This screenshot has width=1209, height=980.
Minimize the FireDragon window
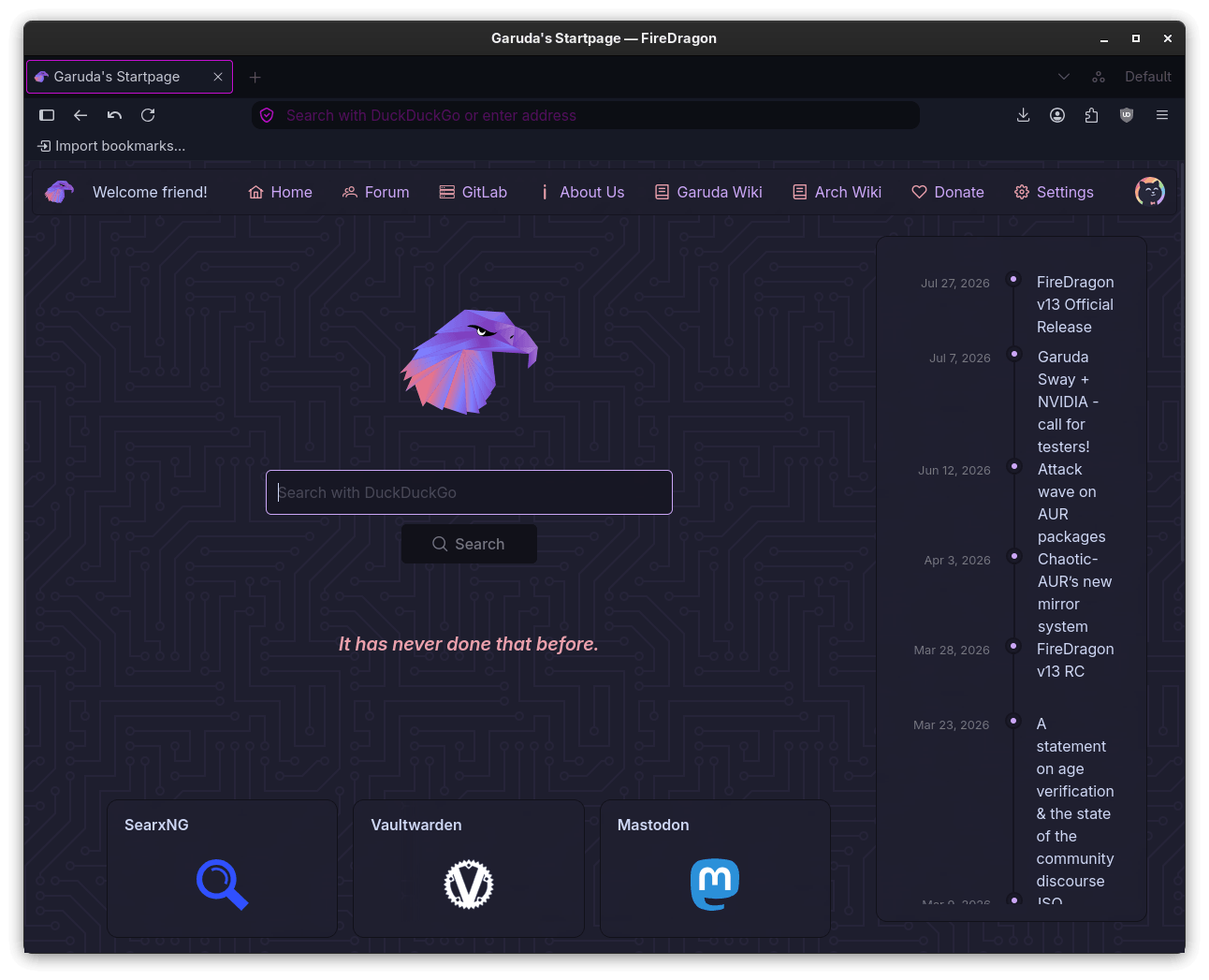point(1104,38)
